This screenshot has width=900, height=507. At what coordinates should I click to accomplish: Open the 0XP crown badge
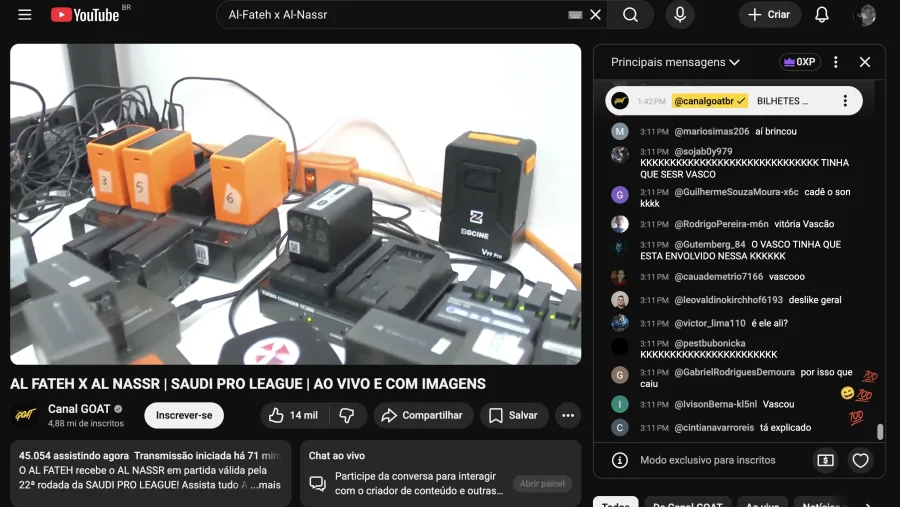[800, 62]
